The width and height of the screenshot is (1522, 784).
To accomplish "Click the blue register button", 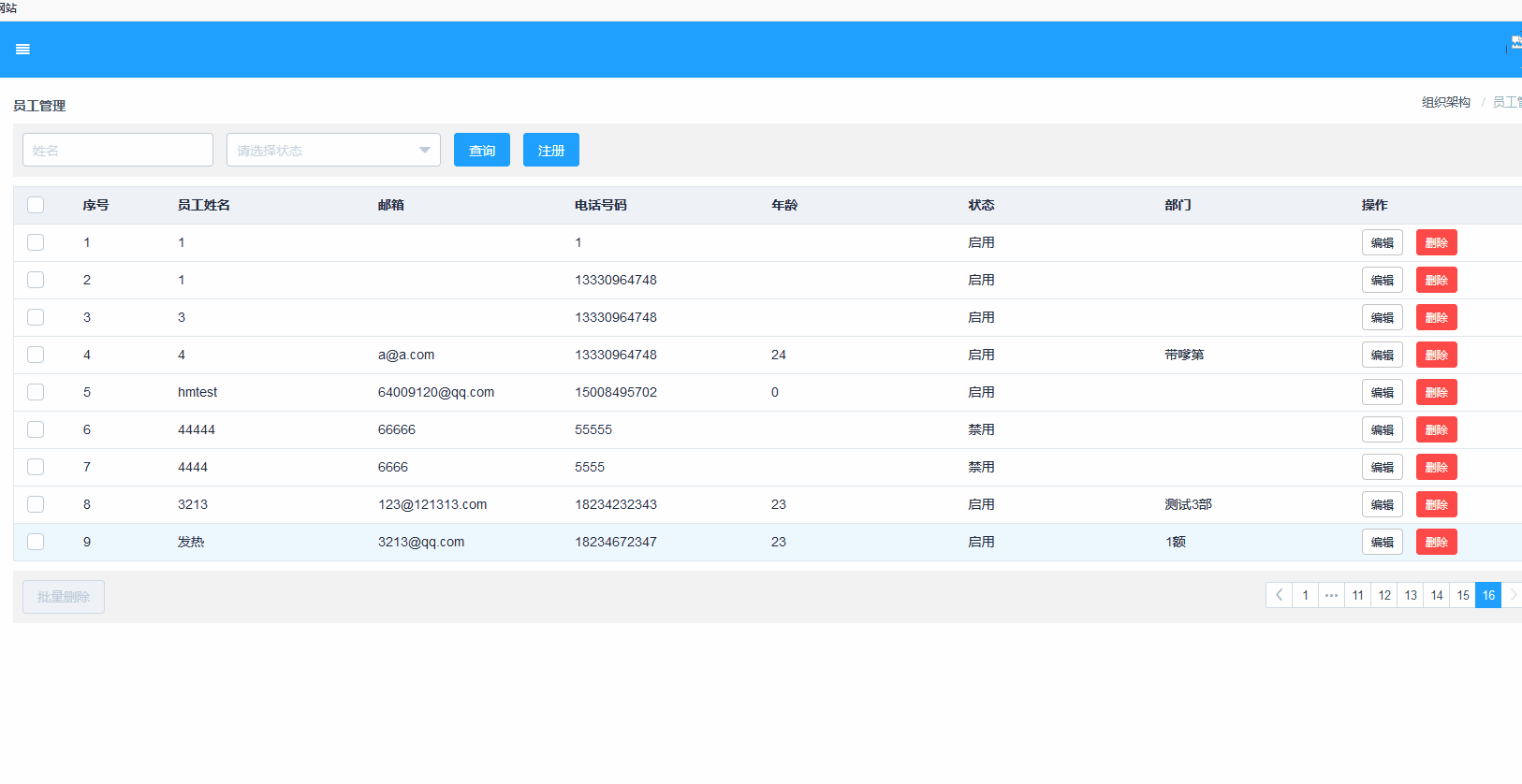I will tap(551, 150).
